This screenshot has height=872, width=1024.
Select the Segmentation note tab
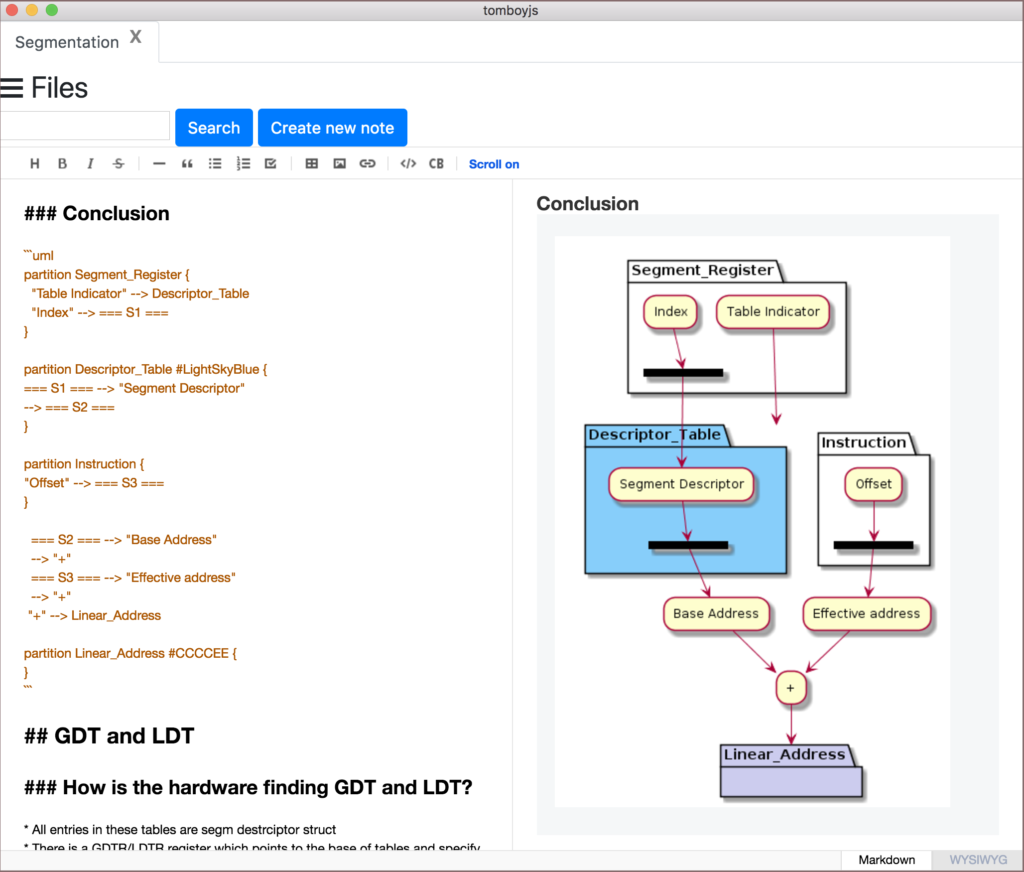click(67, 42)
